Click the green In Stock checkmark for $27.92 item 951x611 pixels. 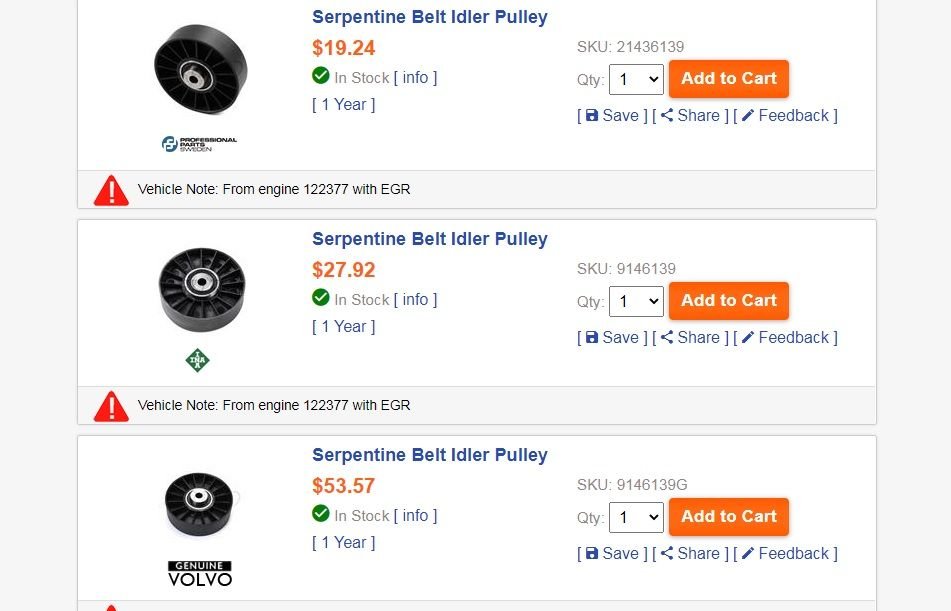pos(321,298)
